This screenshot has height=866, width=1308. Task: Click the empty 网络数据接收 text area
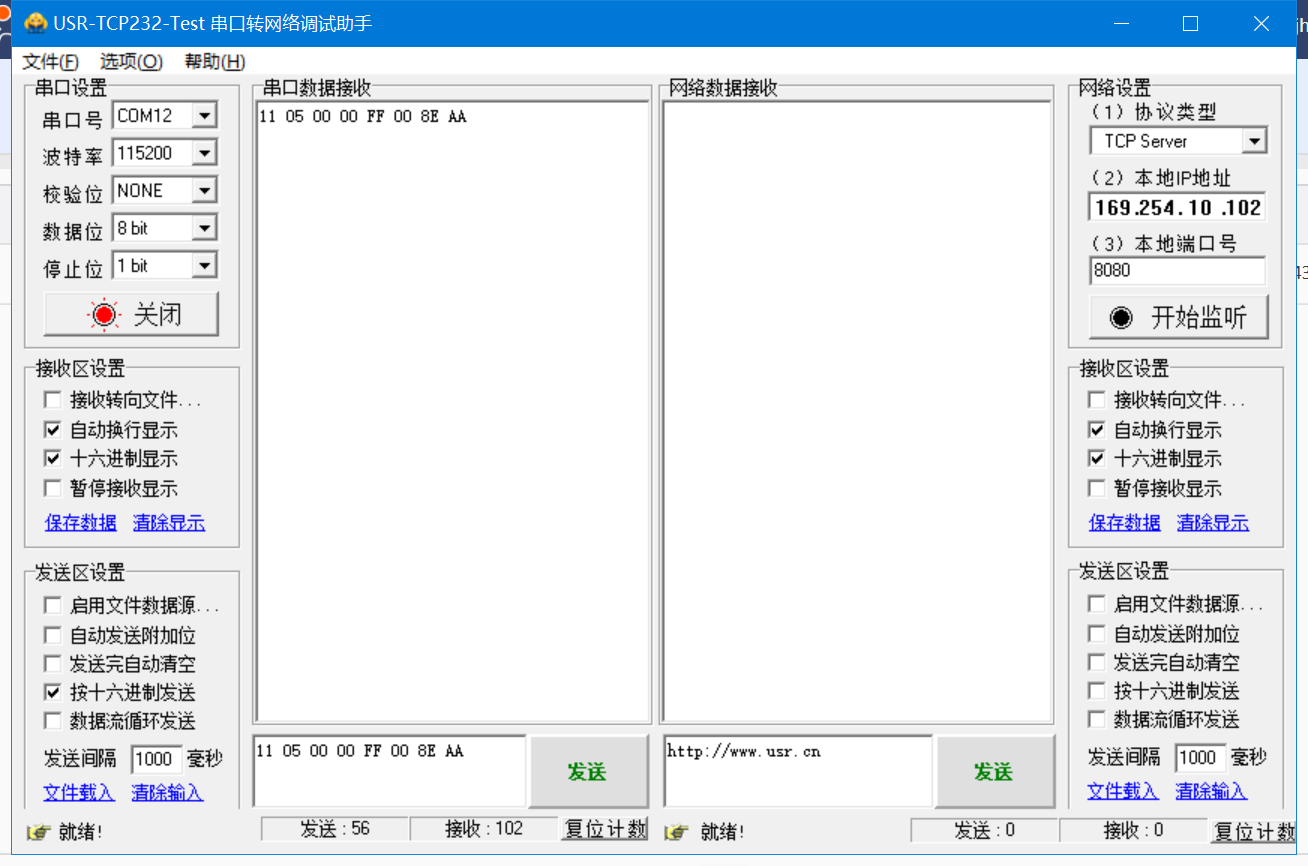click(x=857, y=411)
